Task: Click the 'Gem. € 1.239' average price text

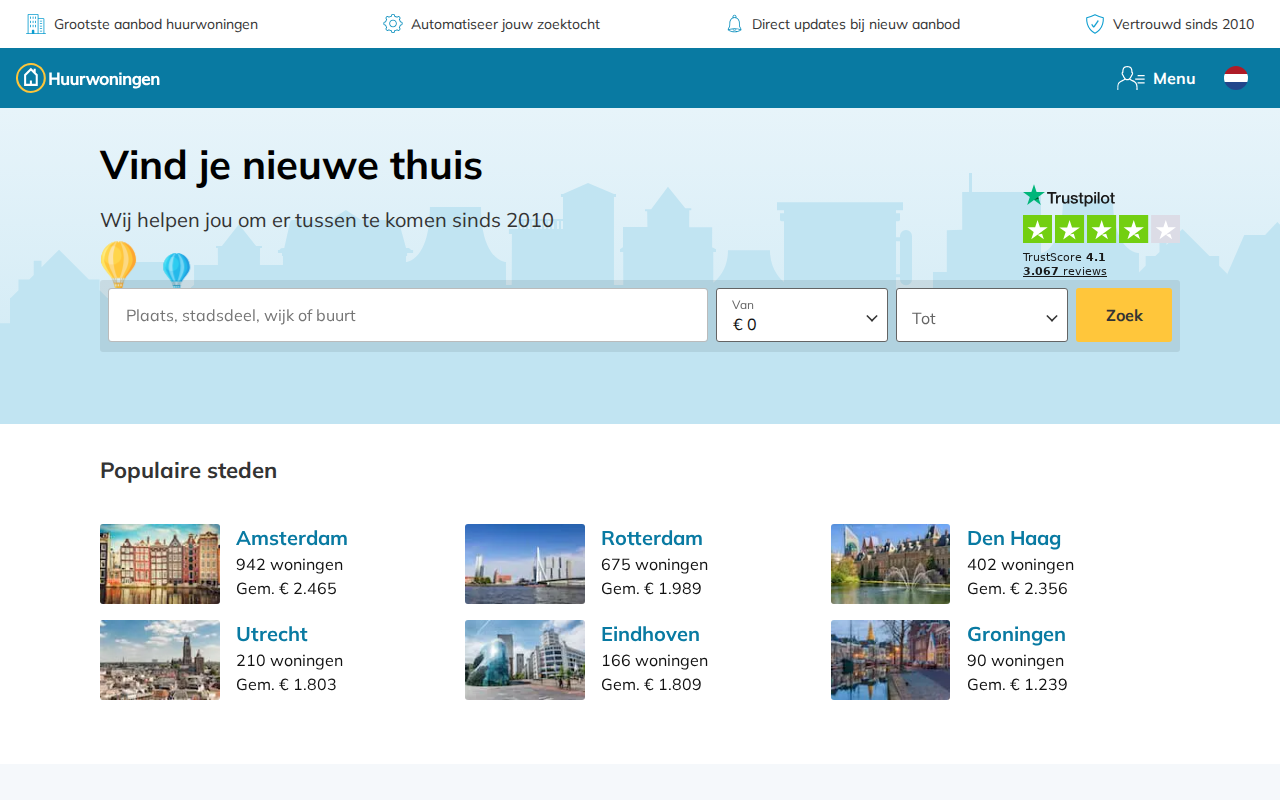Action: pos(1017,684)
